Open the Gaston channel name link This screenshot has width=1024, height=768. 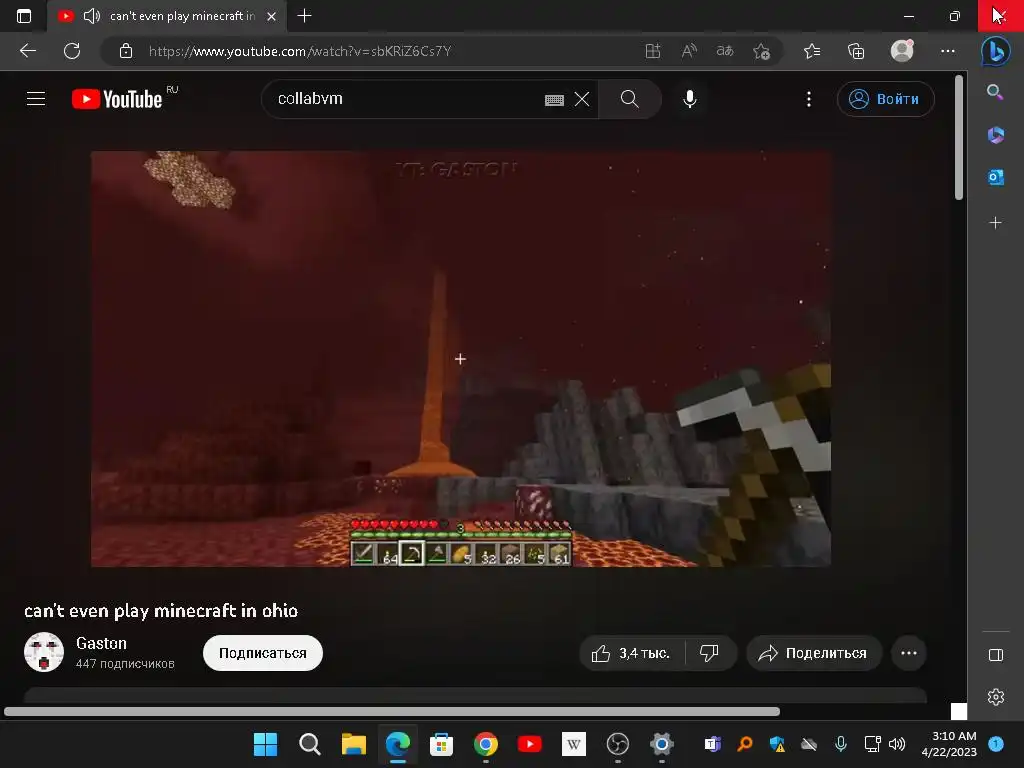[x=101, y=643]
